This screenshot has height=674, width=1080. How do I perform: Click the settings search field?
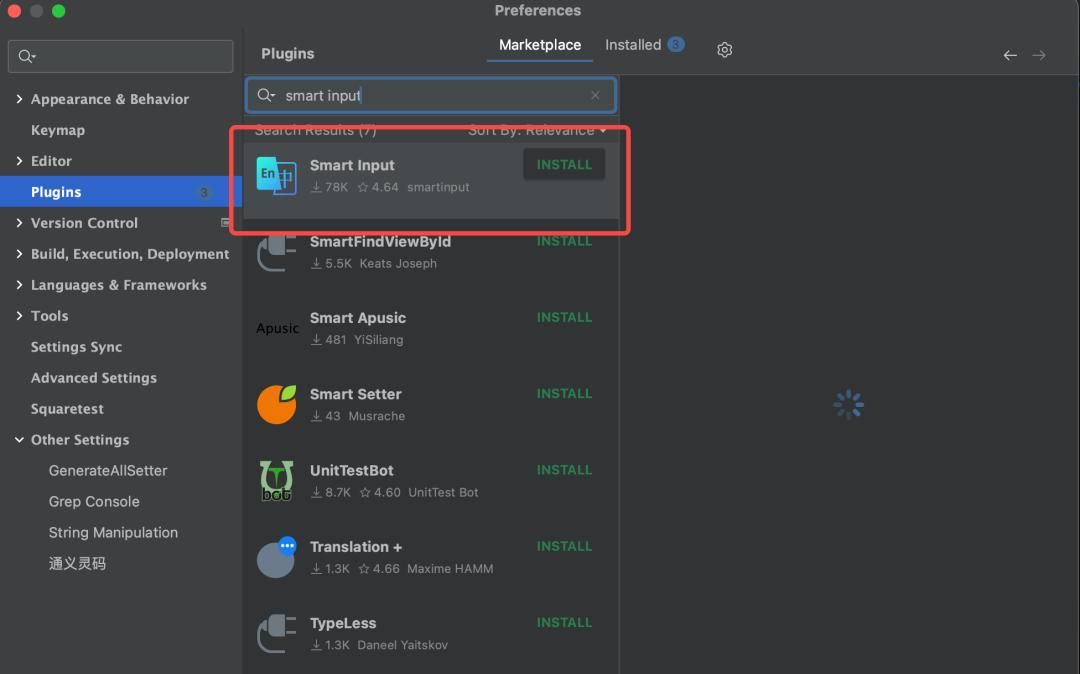tap(120, 56)
